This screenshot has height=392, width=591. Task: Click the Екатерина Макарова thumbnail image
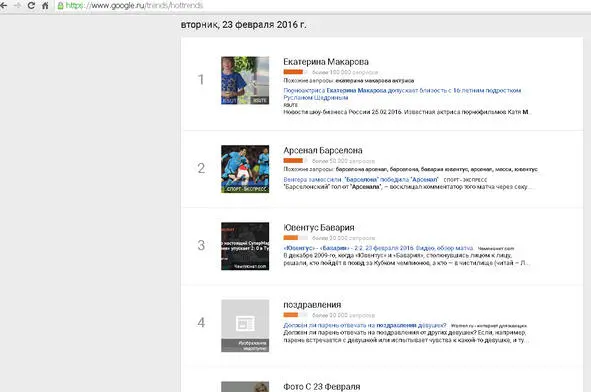(x=245, y=80)
